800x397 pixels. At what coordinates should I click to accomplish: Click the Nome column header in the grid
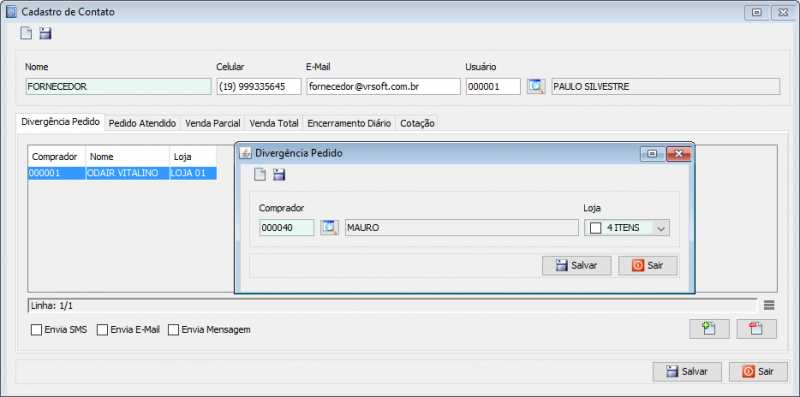[x=128, y=157]
